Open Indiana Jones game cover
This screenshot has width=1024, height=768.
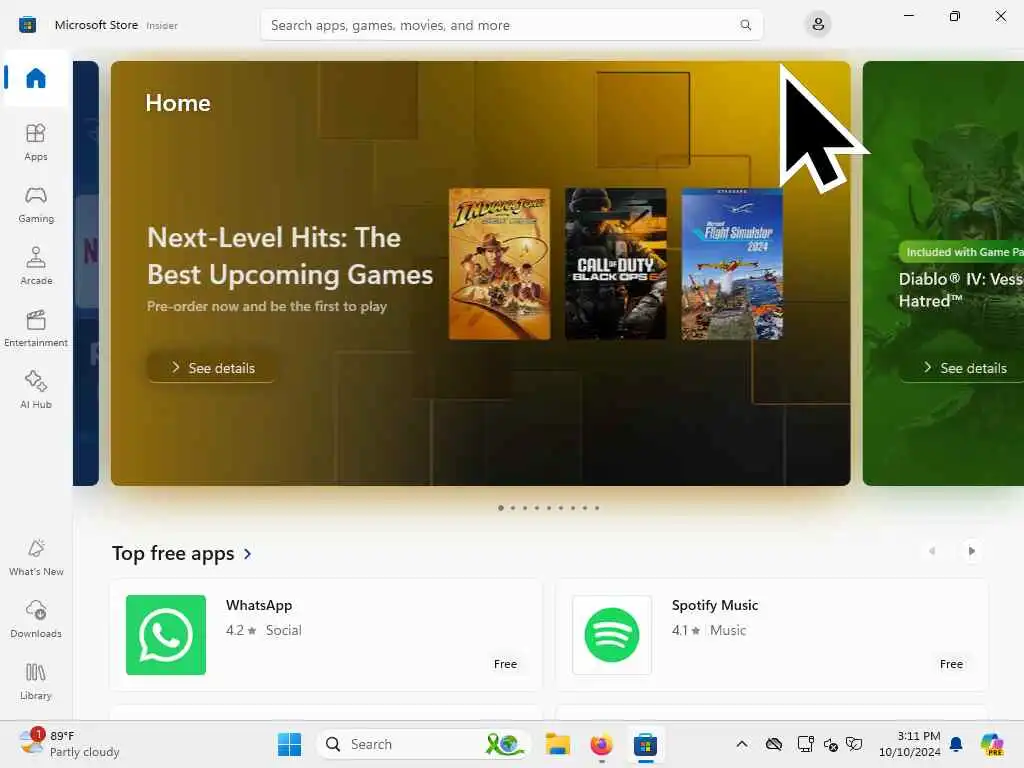500,264
